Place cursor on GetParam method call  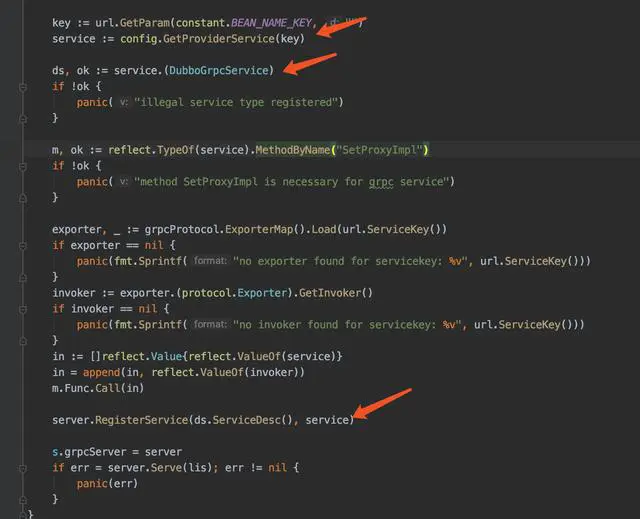coord(144,23)
